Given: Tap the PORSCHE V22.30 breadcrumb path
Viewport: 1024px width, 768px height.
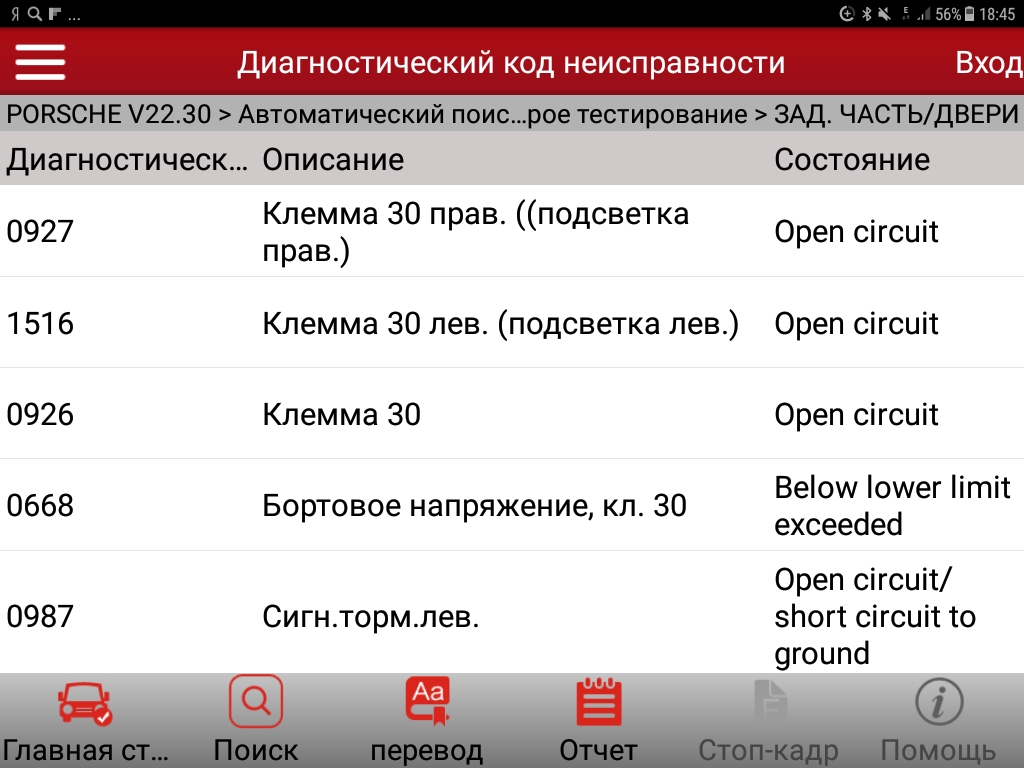Looking at the screenshot, I should click(108, 115).
